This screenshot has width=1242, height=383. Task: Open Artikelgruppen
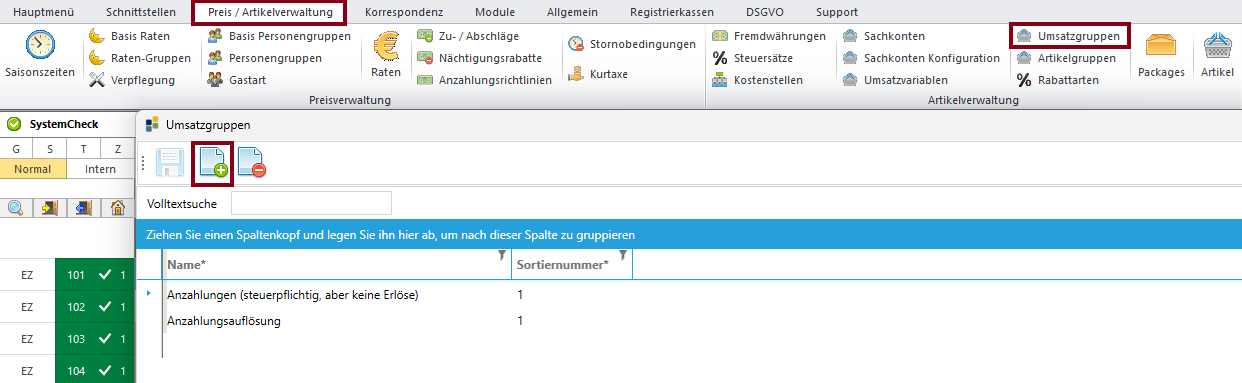[1066, 58]
